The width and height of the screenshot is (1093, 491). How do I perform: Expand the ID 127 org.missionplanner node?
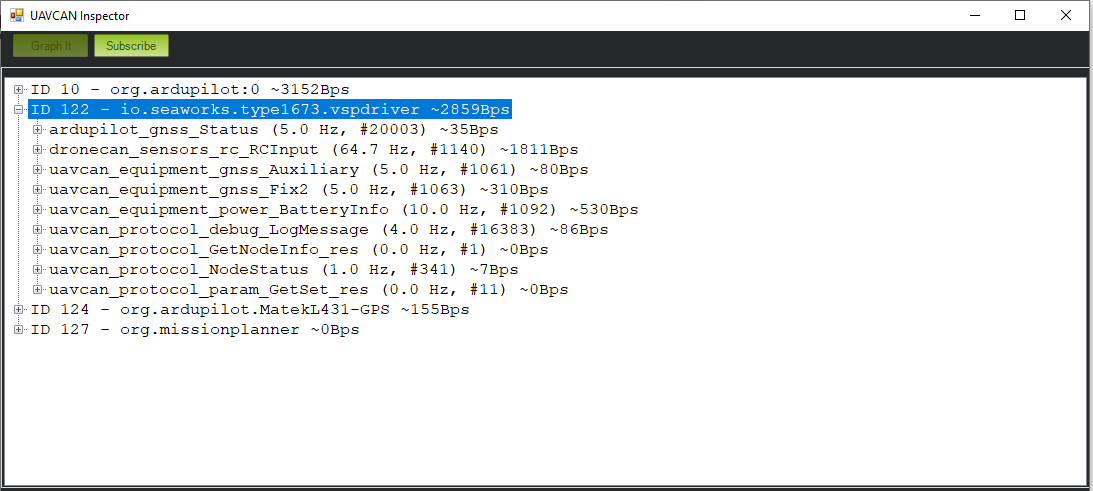point(18,329)
